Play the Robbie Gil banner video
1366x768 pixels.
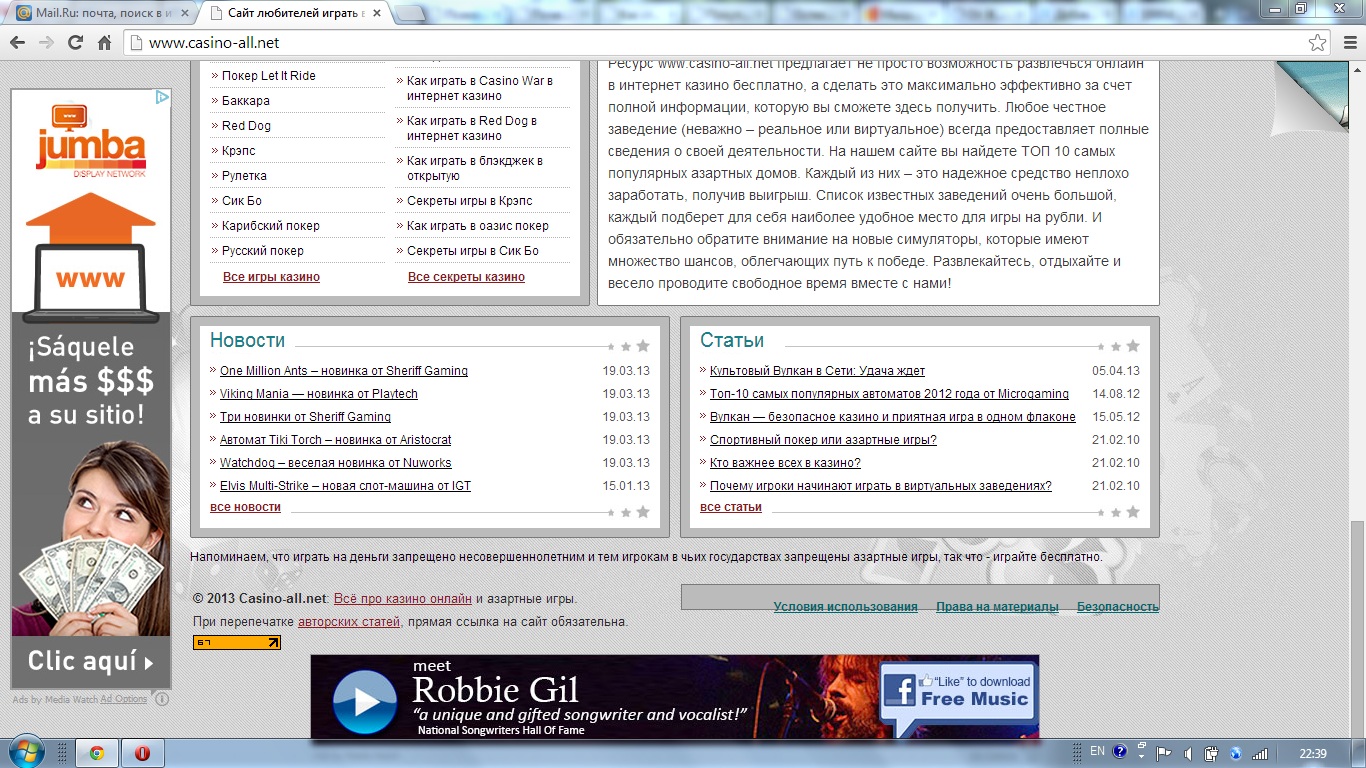pos(364,701)
